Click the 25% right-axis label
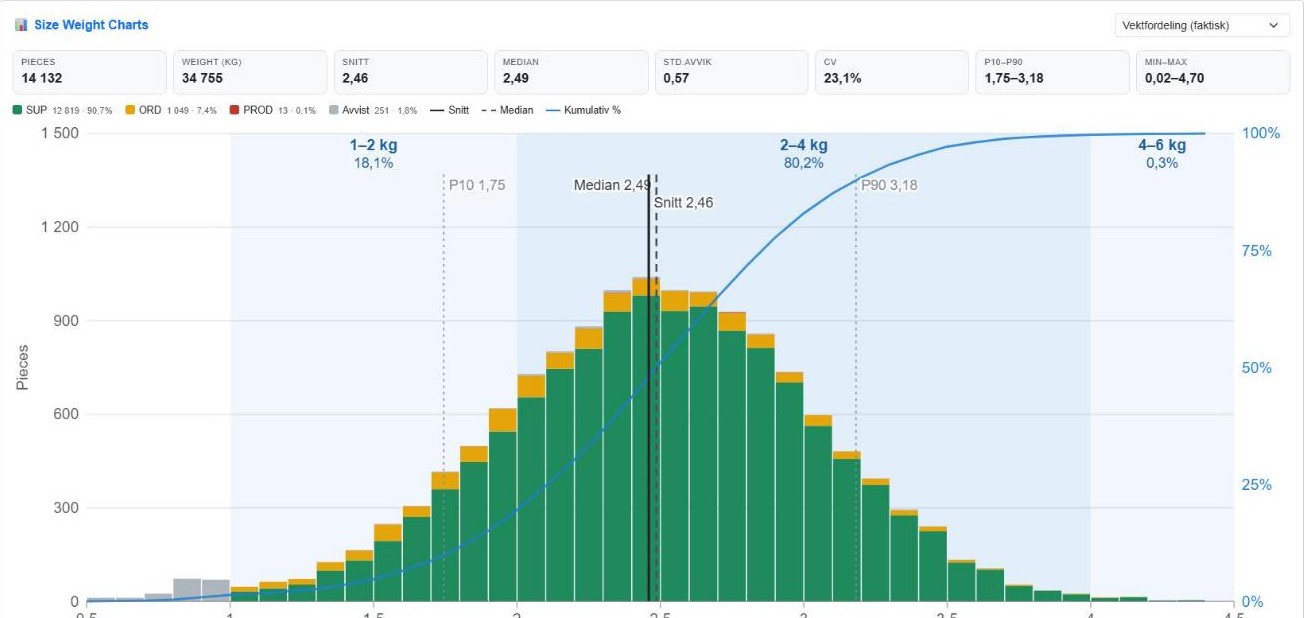Screen dimensions: 1304x618 tap(1257, 485)
